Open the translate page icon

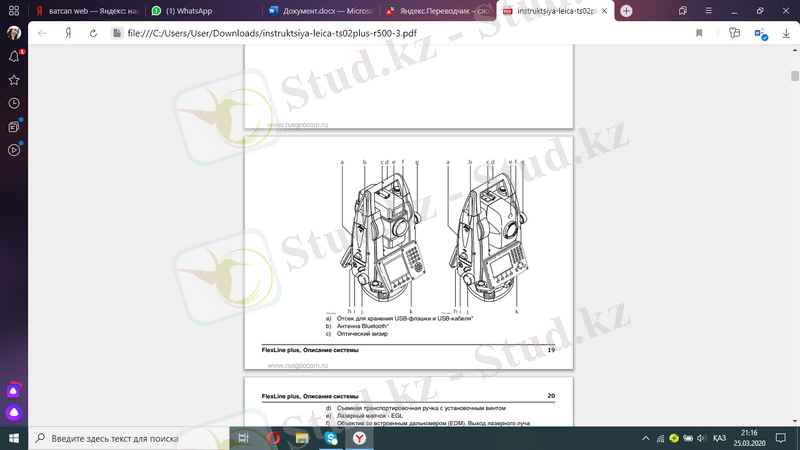[x=761, y=34]
